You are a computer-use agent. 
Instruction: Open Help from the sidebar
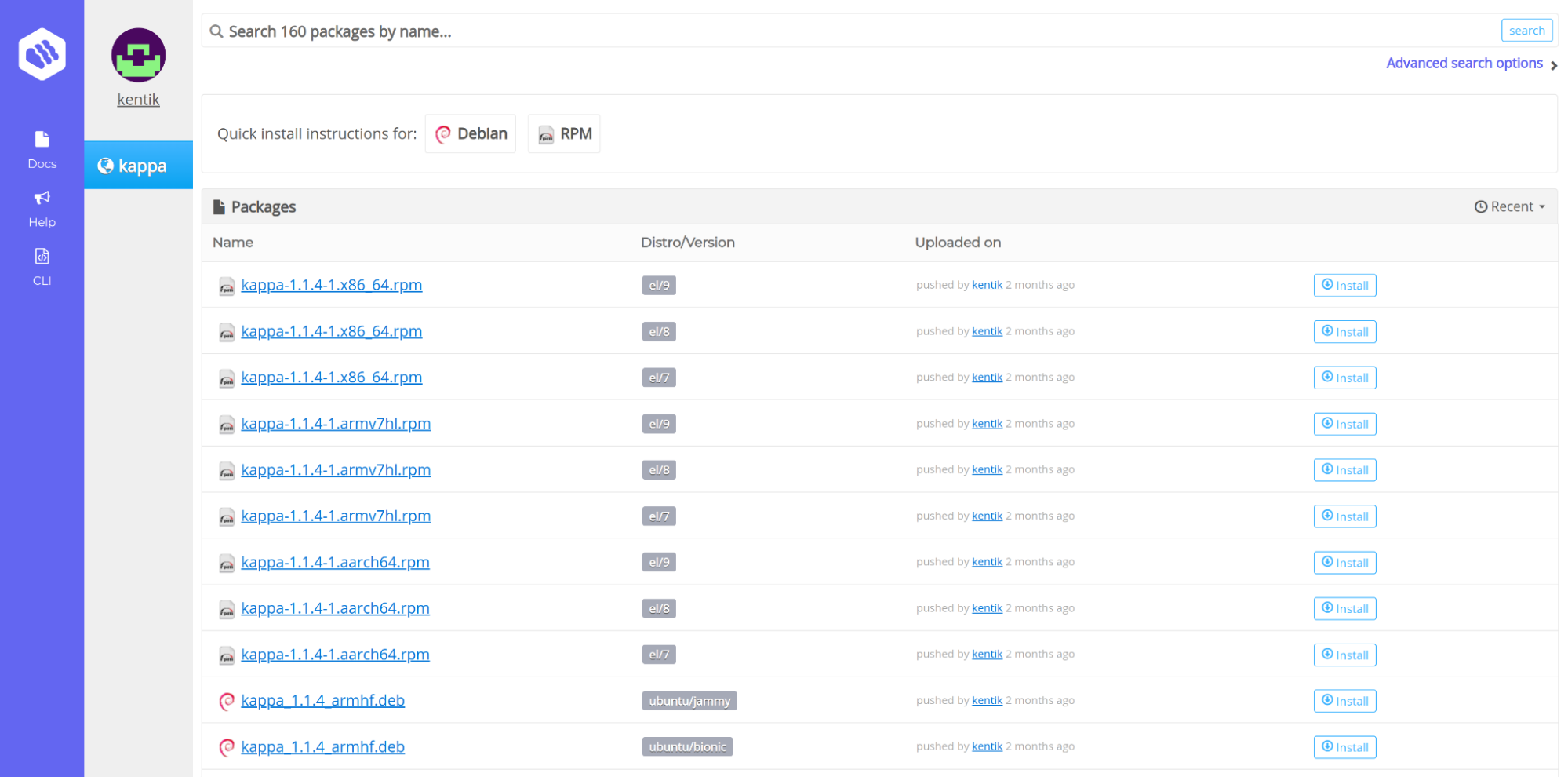(x=42, y=209)
